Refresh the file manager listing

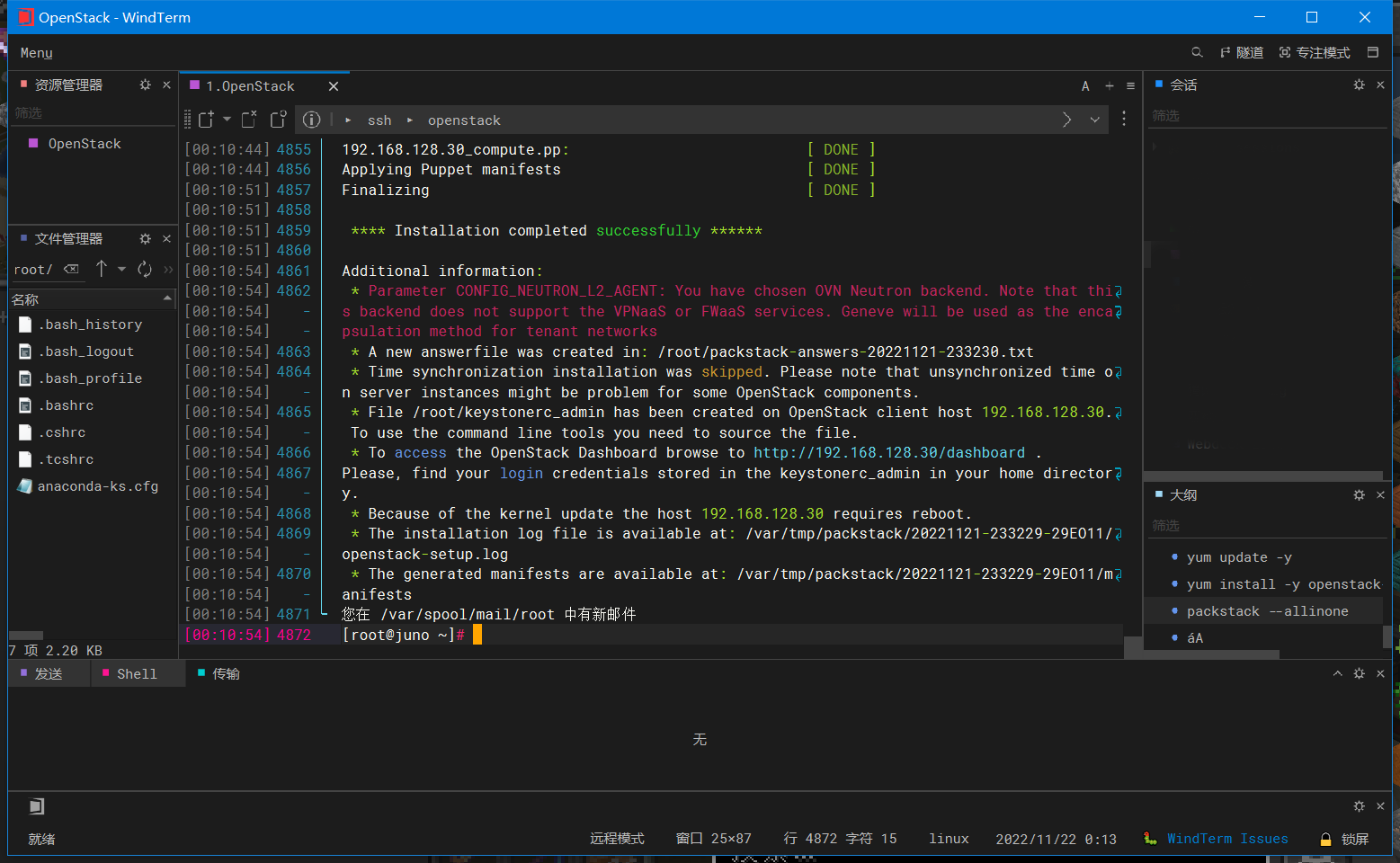point(145,269)
